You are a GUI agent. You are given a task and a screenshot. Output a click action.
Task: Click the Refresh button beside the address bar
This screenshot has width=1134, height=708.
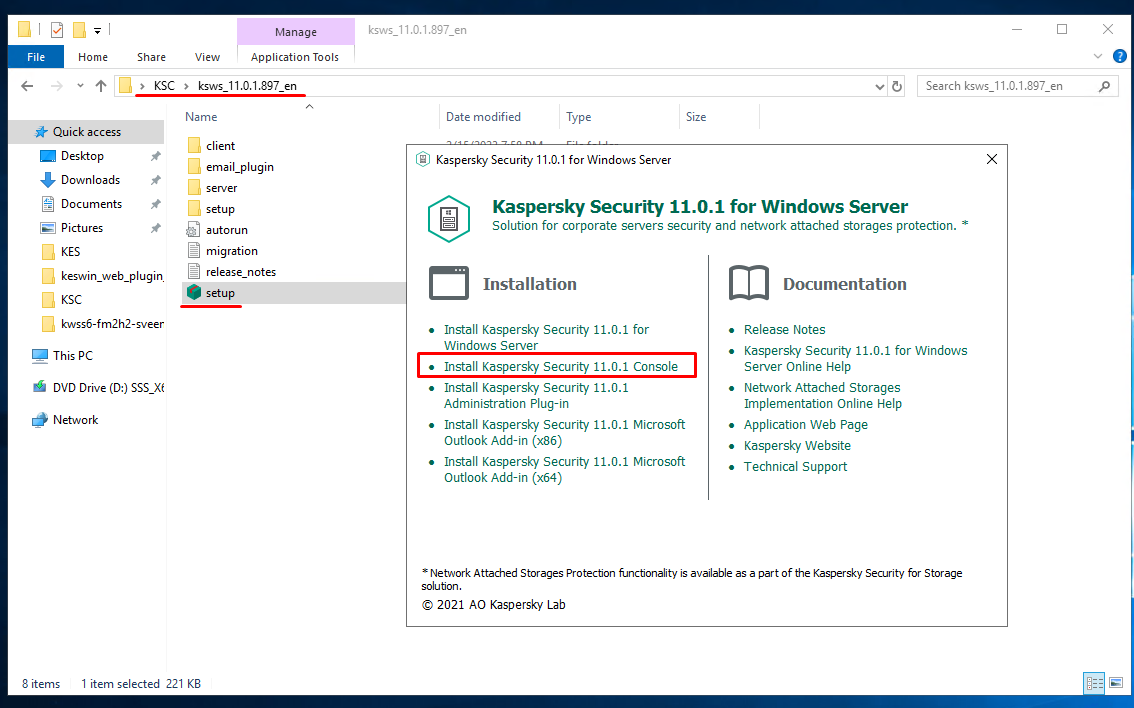(897, 86)
